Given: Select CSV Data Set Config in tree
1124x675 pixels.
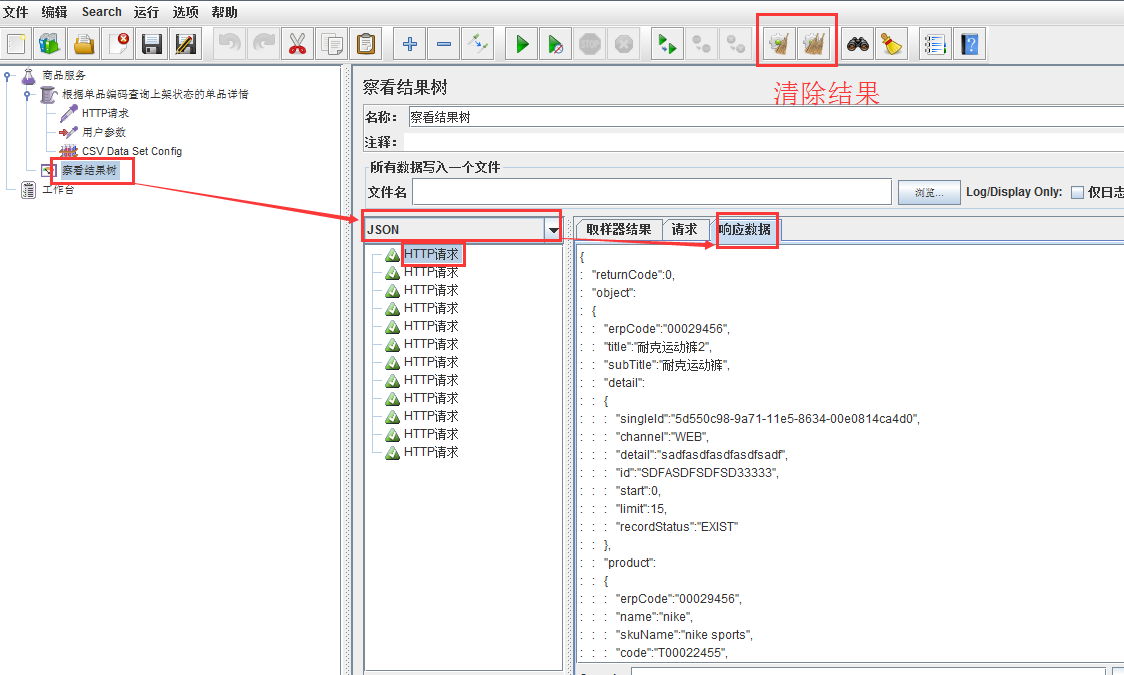Looking at the screenshot, I should coord(131,151).
